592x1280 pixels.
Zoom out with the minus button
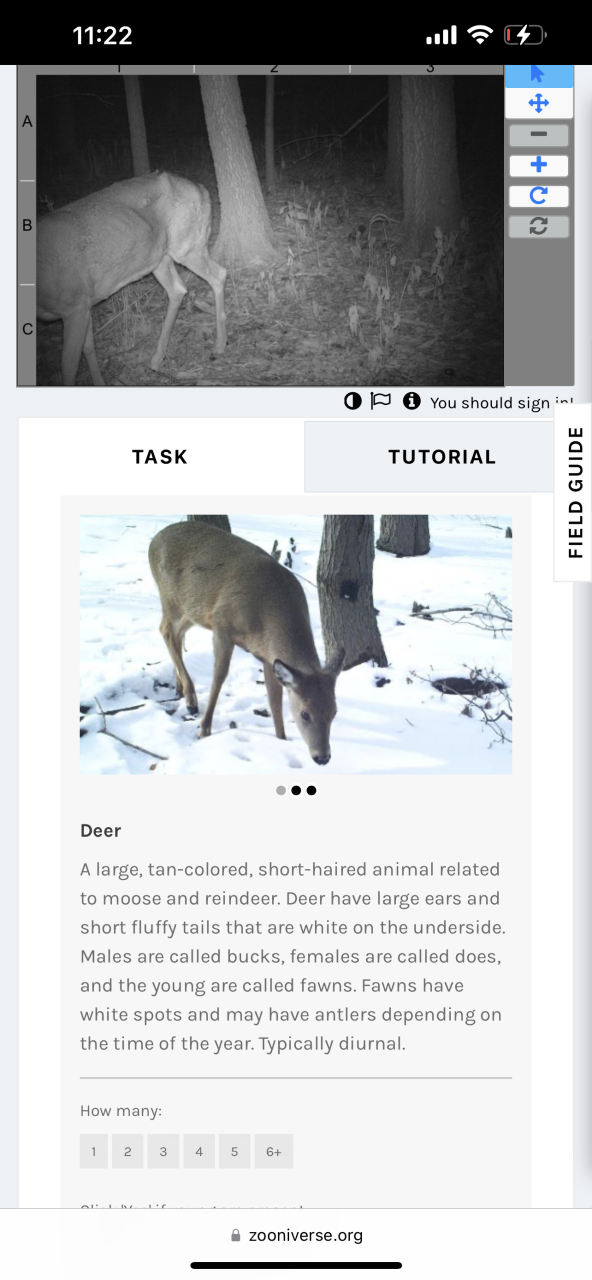[x=538, y=135]
